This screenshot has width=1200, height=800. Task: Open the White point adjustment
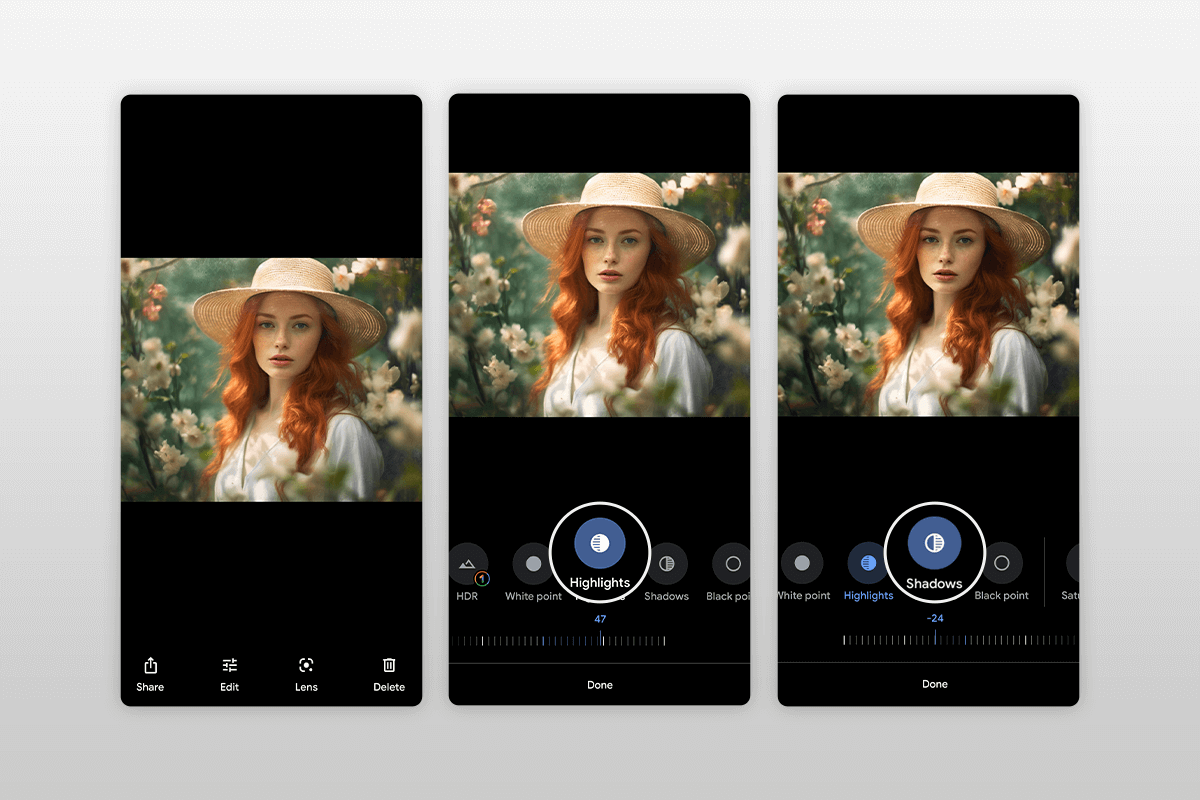(x=533, y=563)
